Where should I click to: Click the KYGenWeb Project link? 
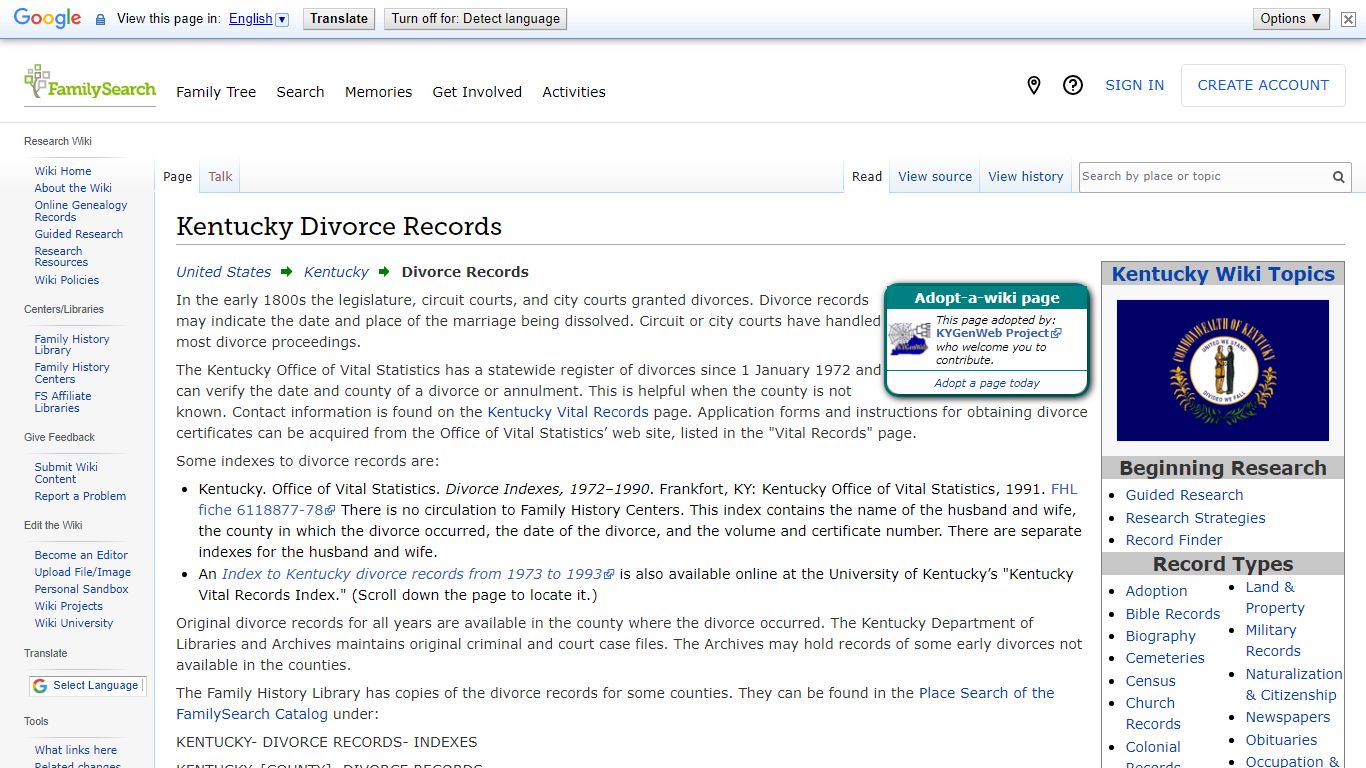point(998,333)
